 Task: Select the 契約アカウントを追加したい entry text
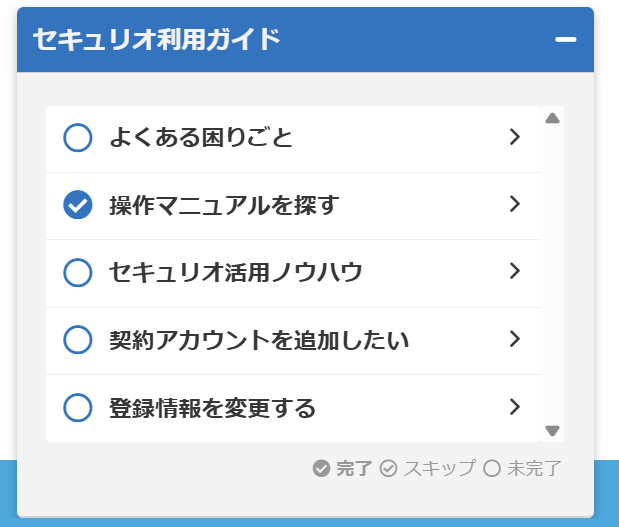click(x=259, y=340)
